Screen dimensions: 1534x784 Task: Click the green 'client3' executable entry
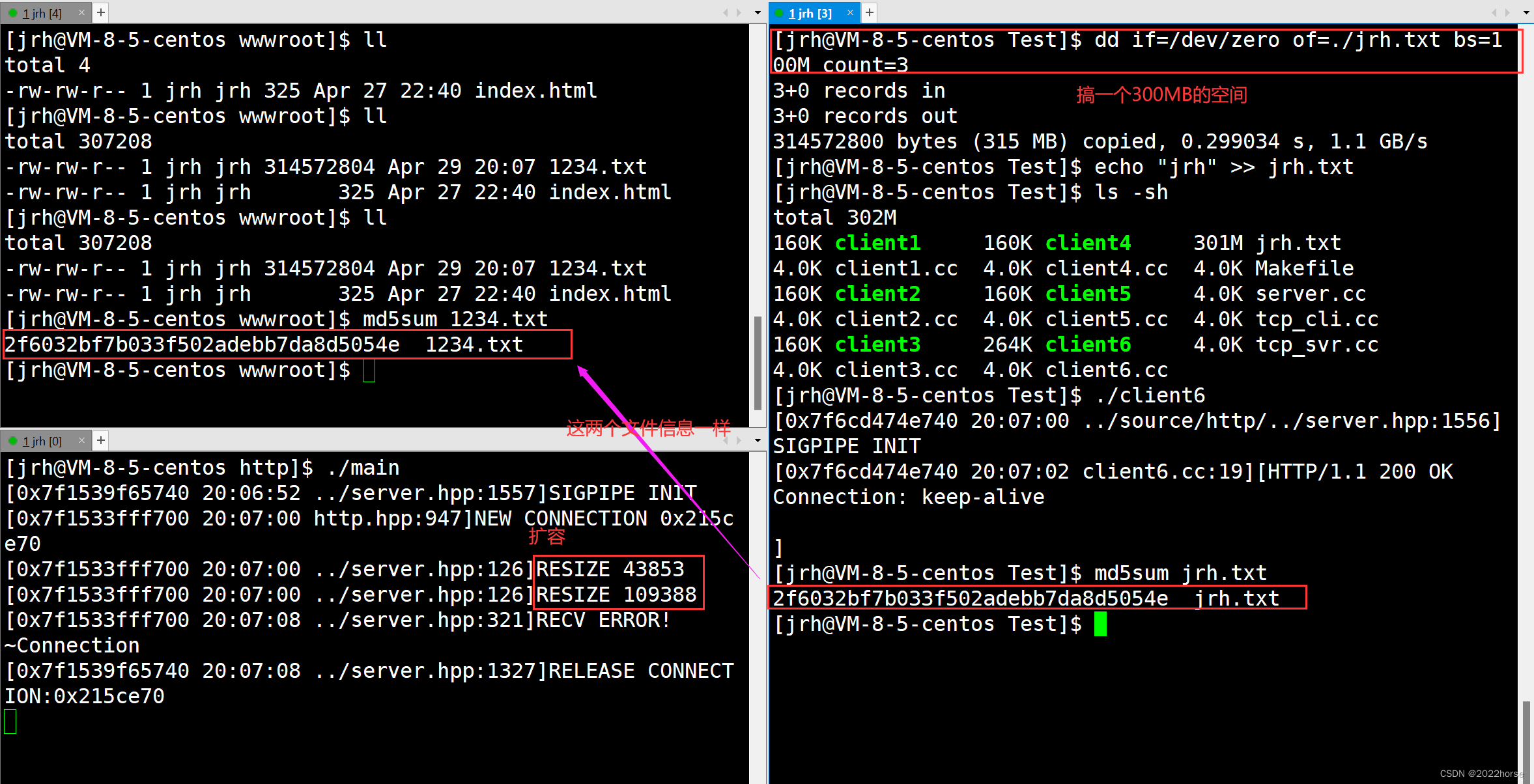click(878, 344)
